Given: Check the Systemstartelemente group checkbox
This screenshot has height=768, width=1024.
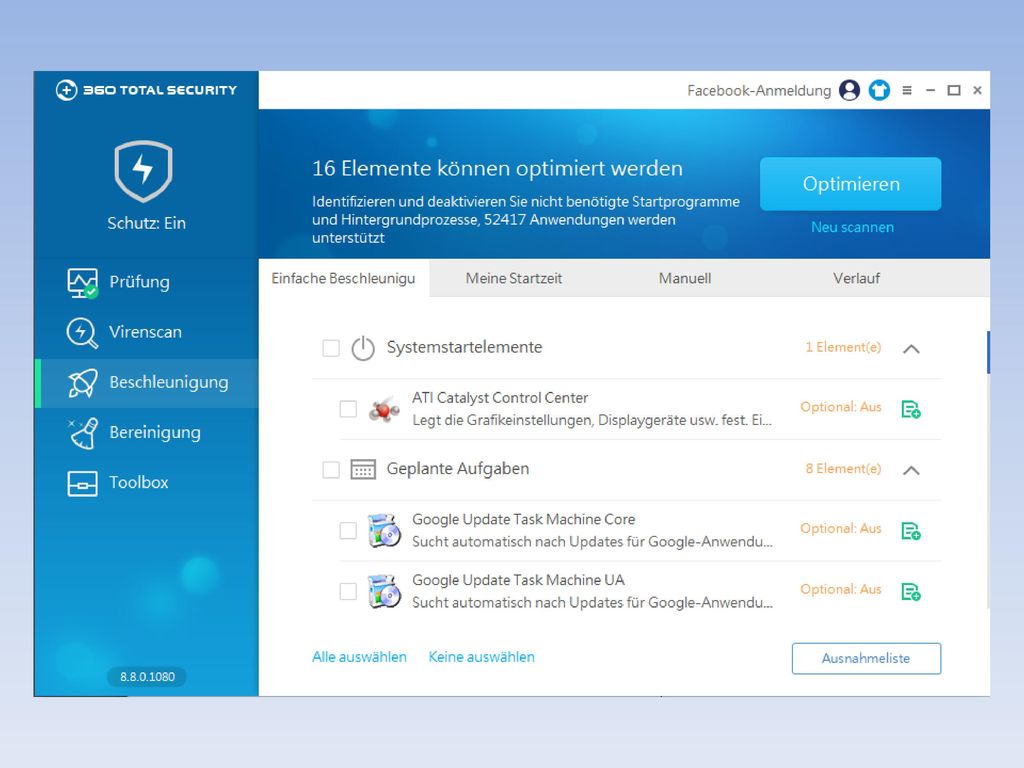Looking at the screenshot, I should (x=331, y=348).
